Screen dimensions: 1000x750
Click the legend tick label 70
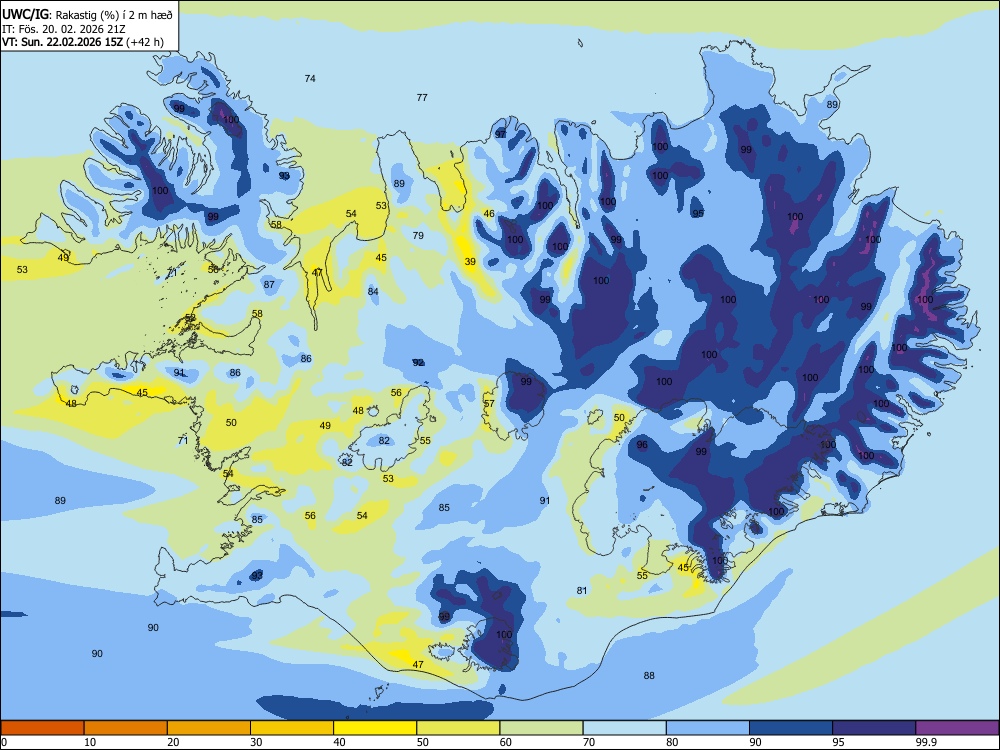[x=589, y=742]
